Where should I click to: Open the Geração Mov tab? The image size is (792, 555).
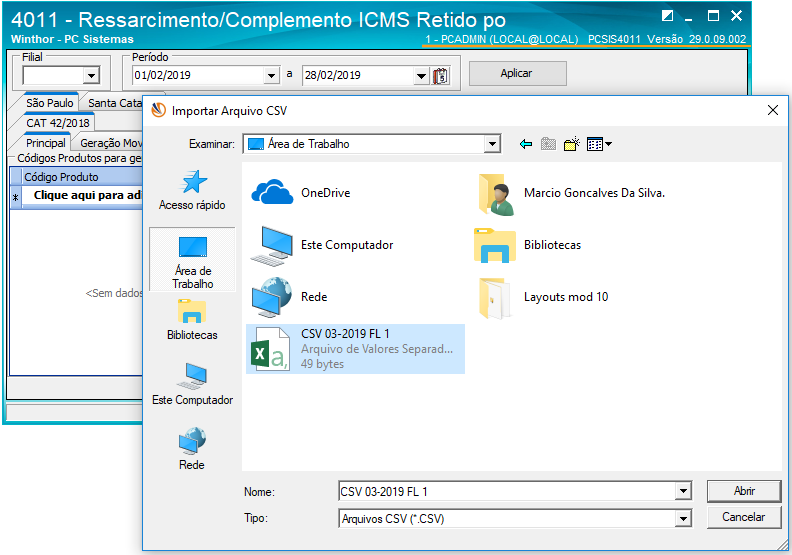(110, 143)
